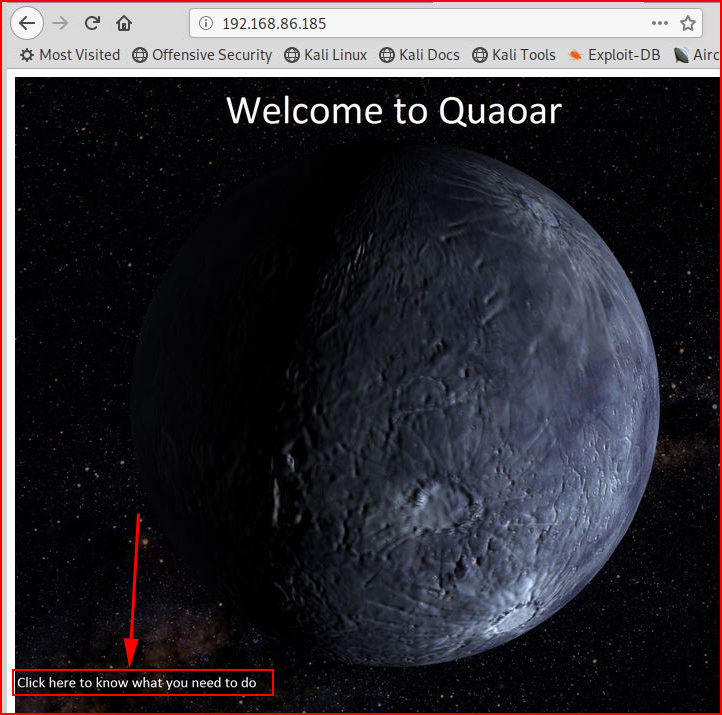722x715 pixels.
Task: Open the Exploit-DB bookmark
Action: point(614,55)
